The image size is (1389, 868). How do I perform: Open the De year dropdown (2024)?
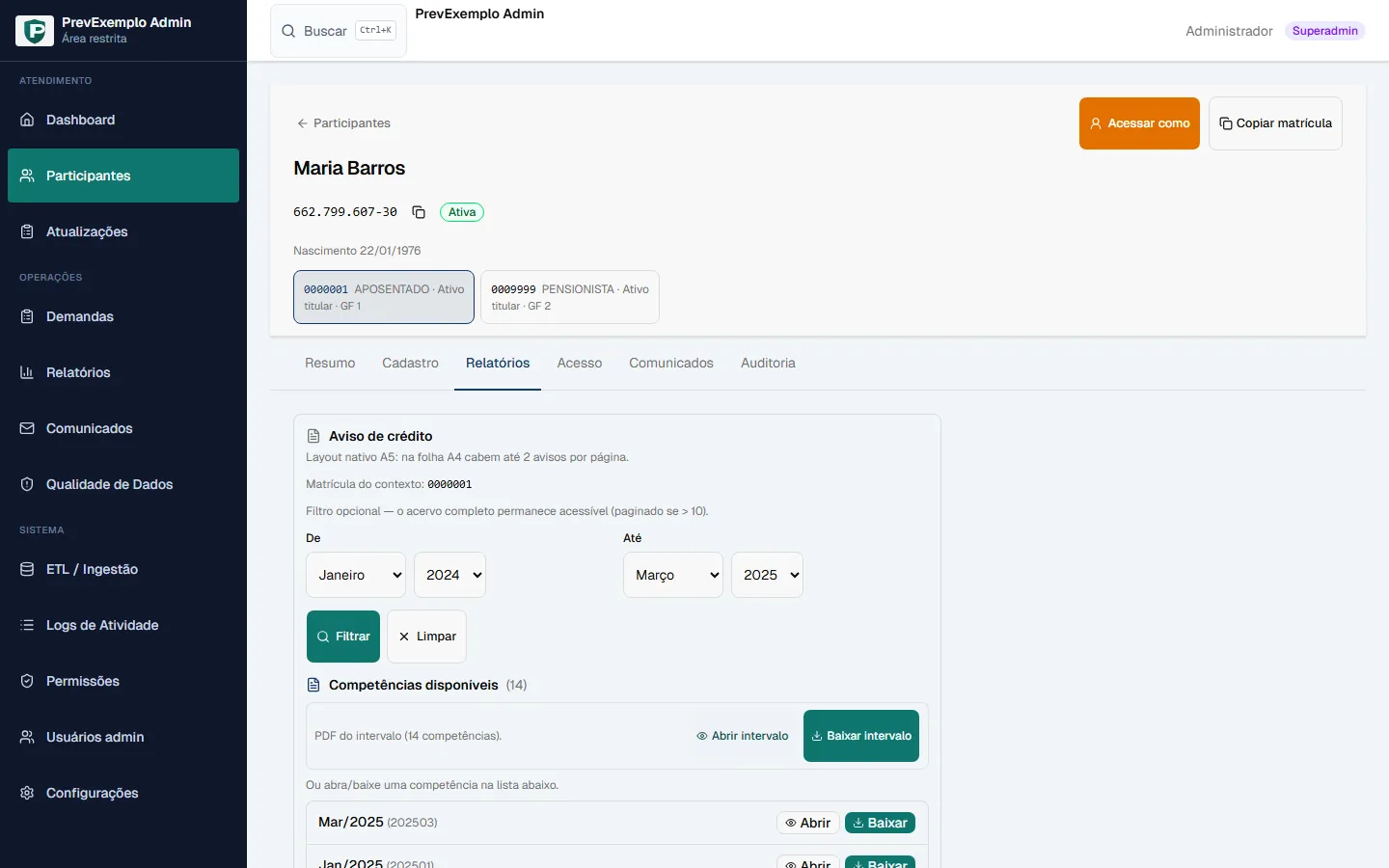(x=449, y=575)
